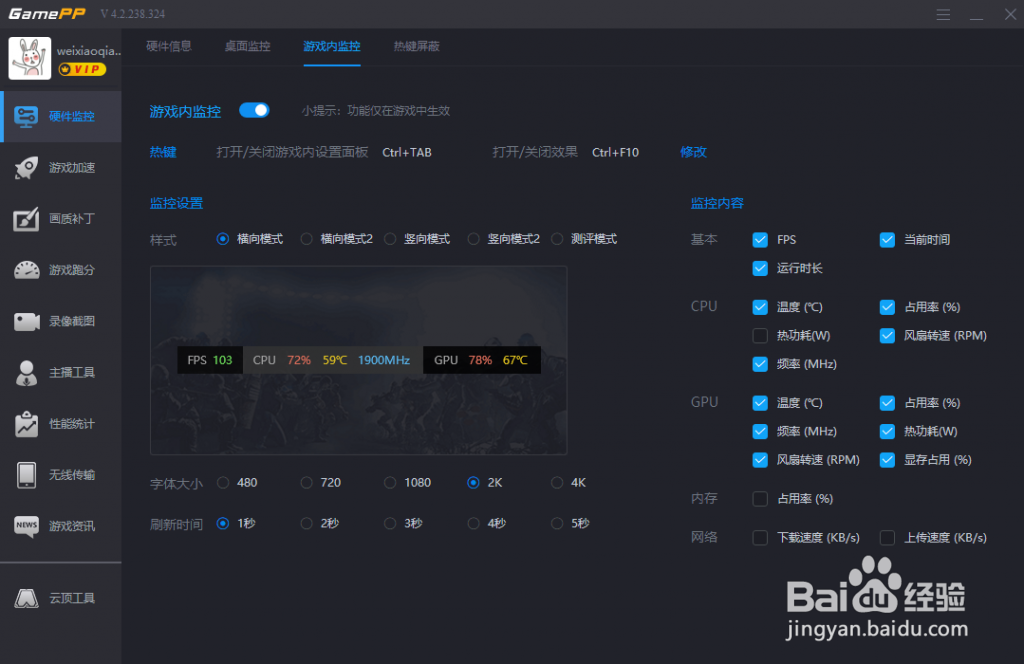The height and width of the screenshot is (664, 1024).
Task: Open the 性能统计 performance statistics panel
Action: coord(60,422)
